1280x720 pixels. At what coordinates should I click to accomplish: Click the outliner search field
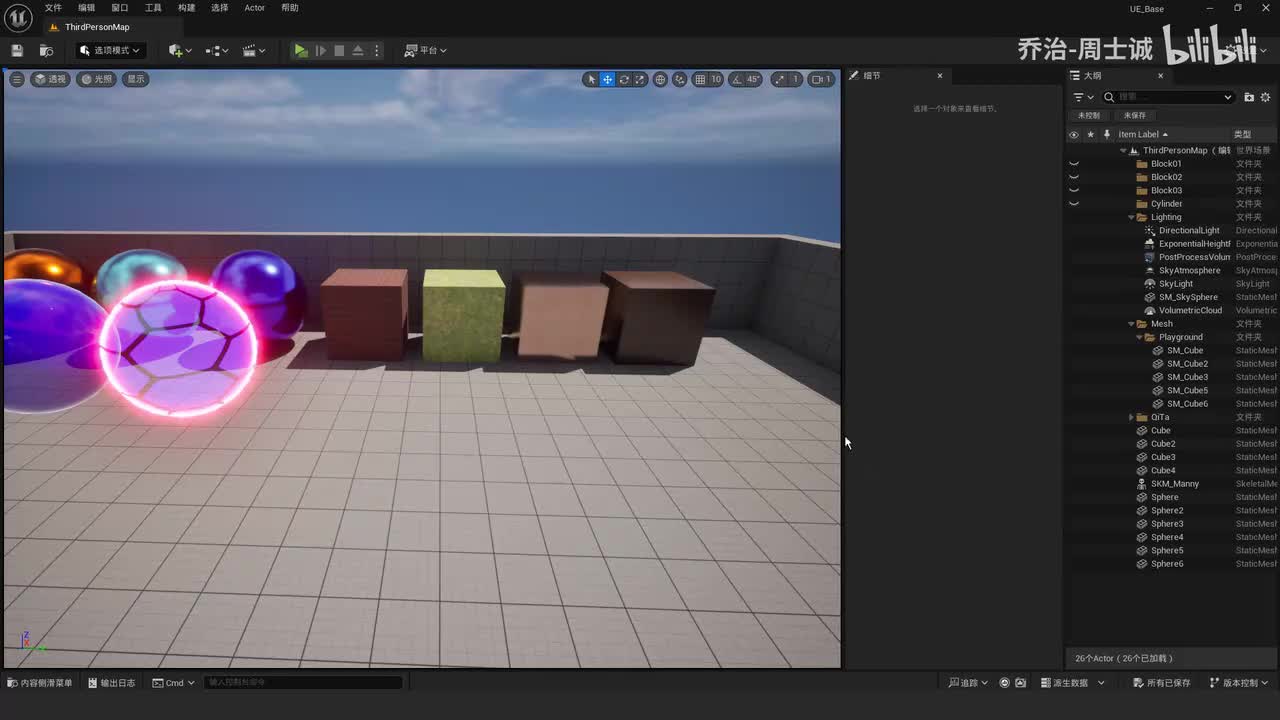tap(1168, 97)
